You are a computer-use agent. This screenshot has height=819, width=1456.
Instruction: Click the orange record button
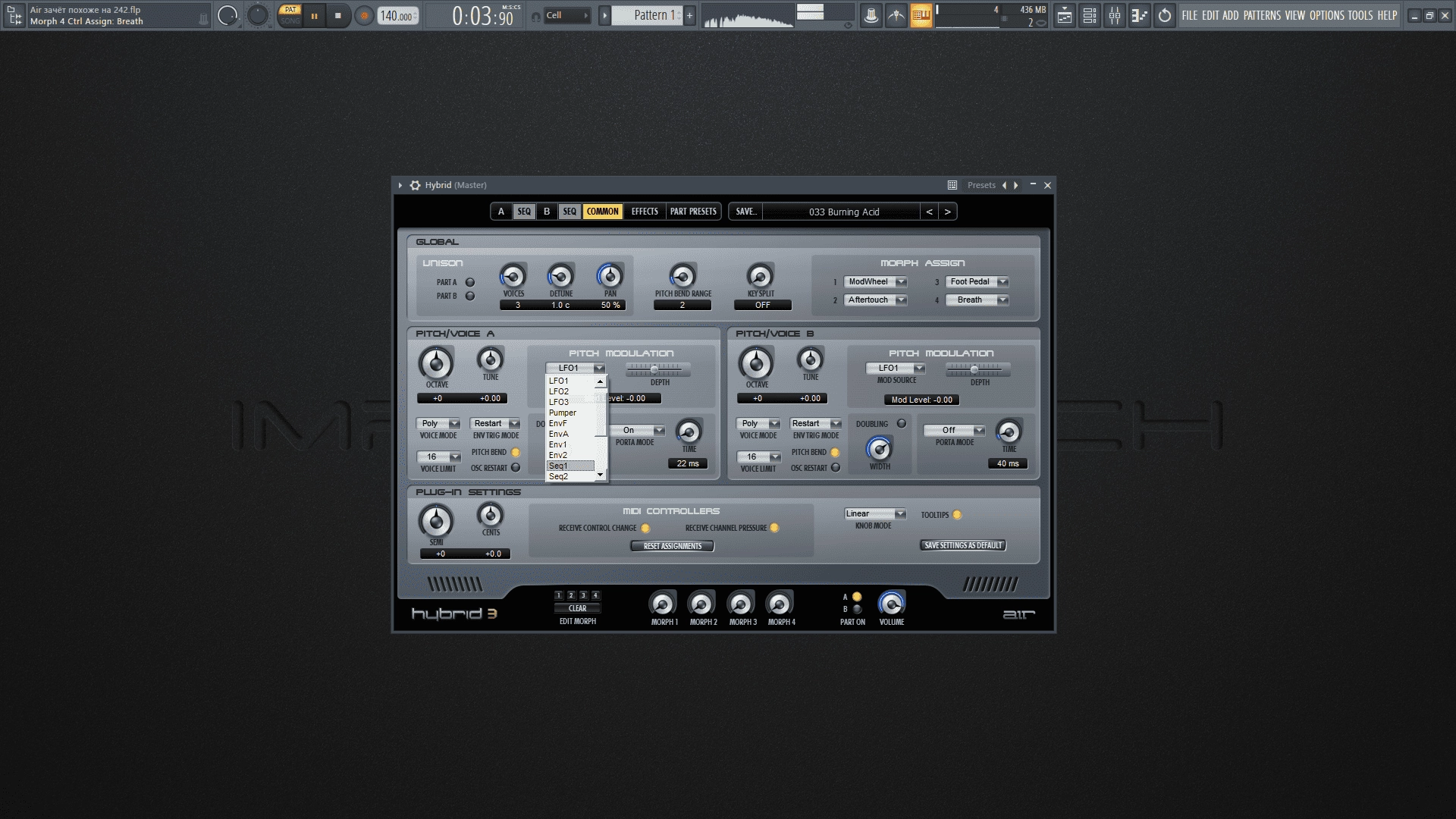(x=364, y=15)
